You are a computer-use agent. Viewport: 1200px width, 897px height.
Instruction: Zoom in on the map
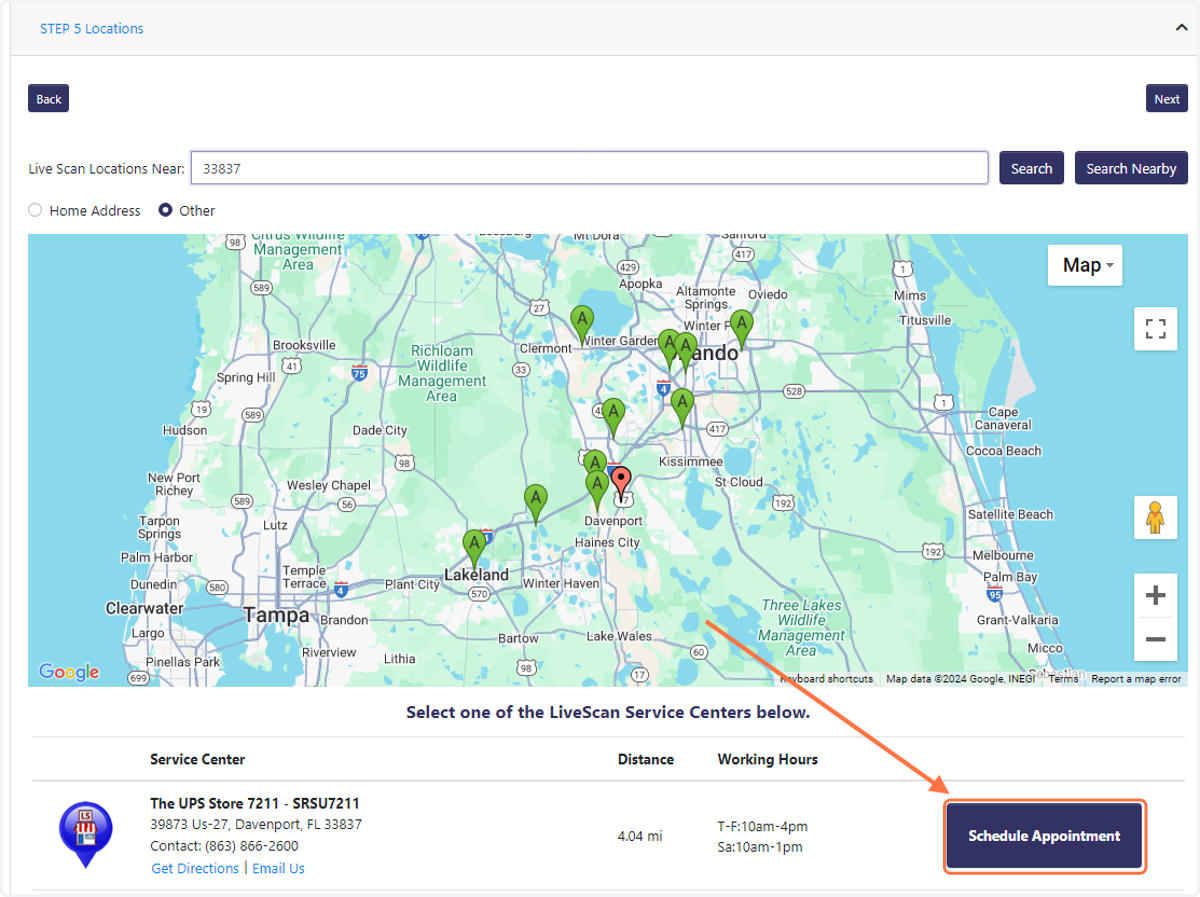[x=1155, y=596]
